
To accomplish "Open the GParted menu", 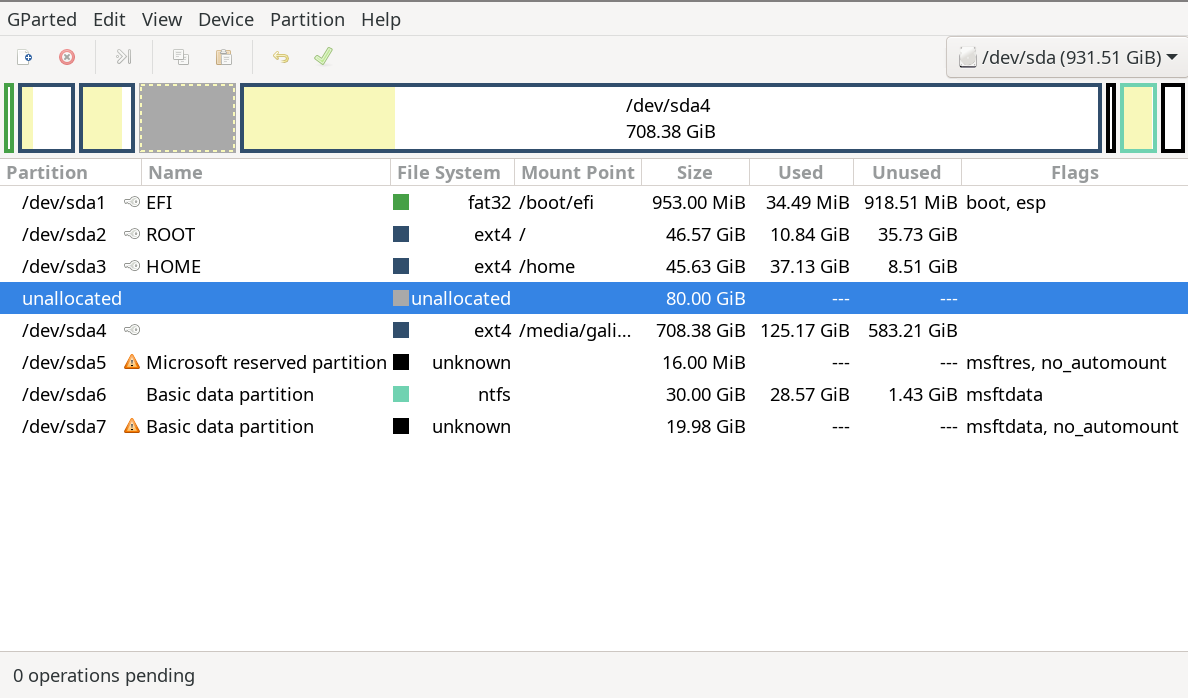I will tap(42, 18).
